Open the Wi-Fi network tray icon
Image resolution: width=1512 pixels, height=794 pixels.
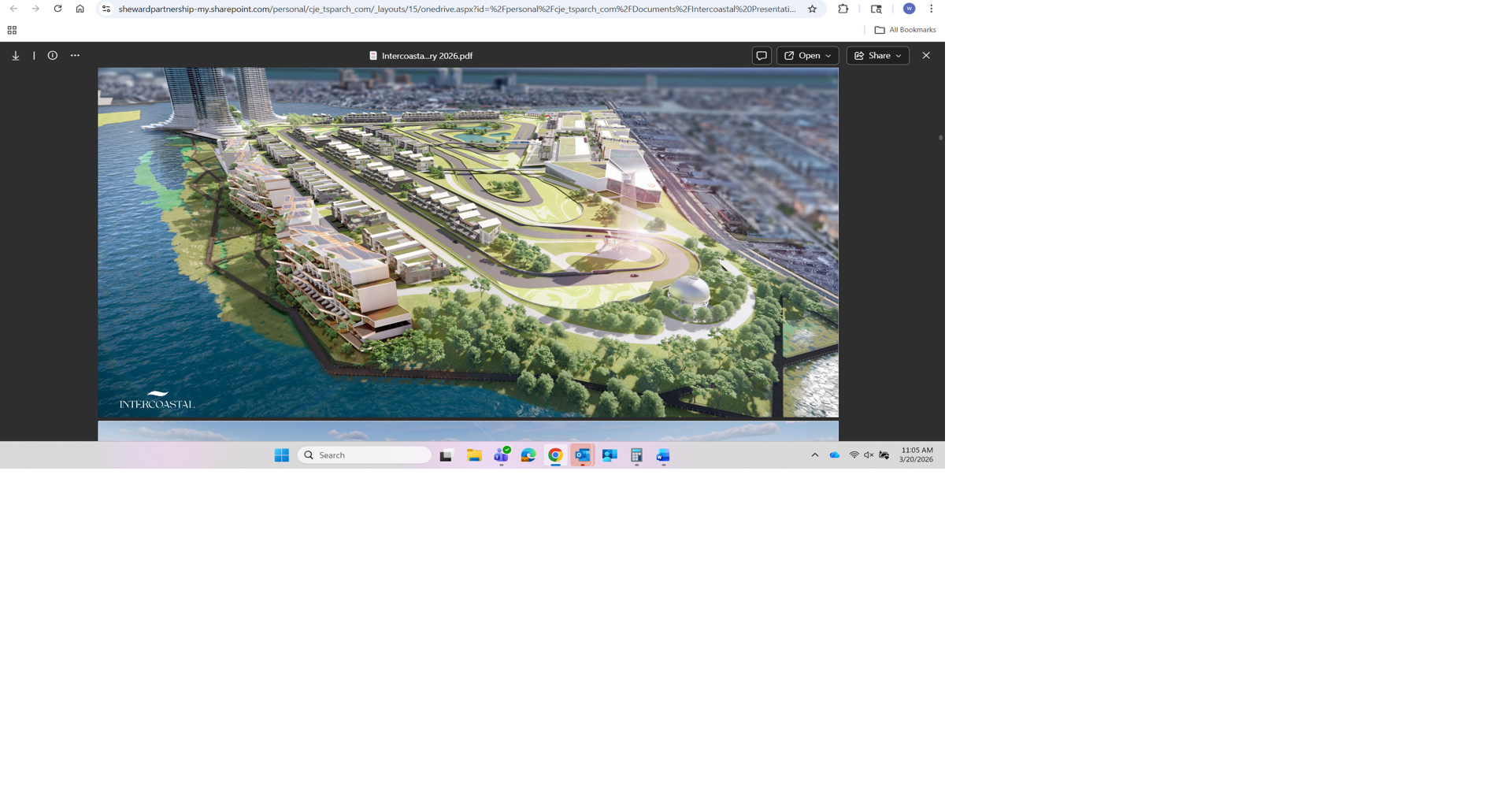(854, 455)
